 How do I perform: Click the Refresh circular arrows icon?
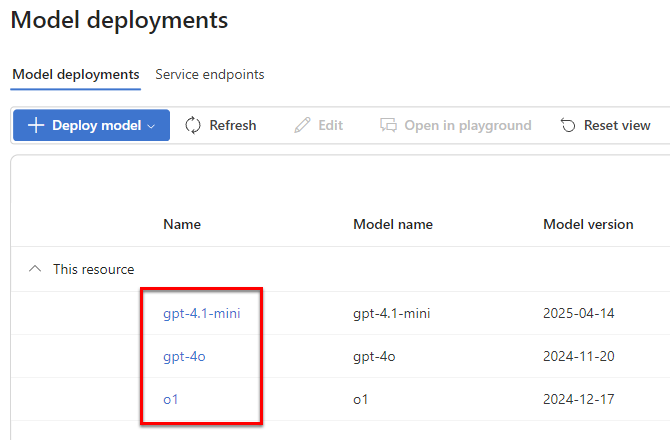click(x=193, y=125)
